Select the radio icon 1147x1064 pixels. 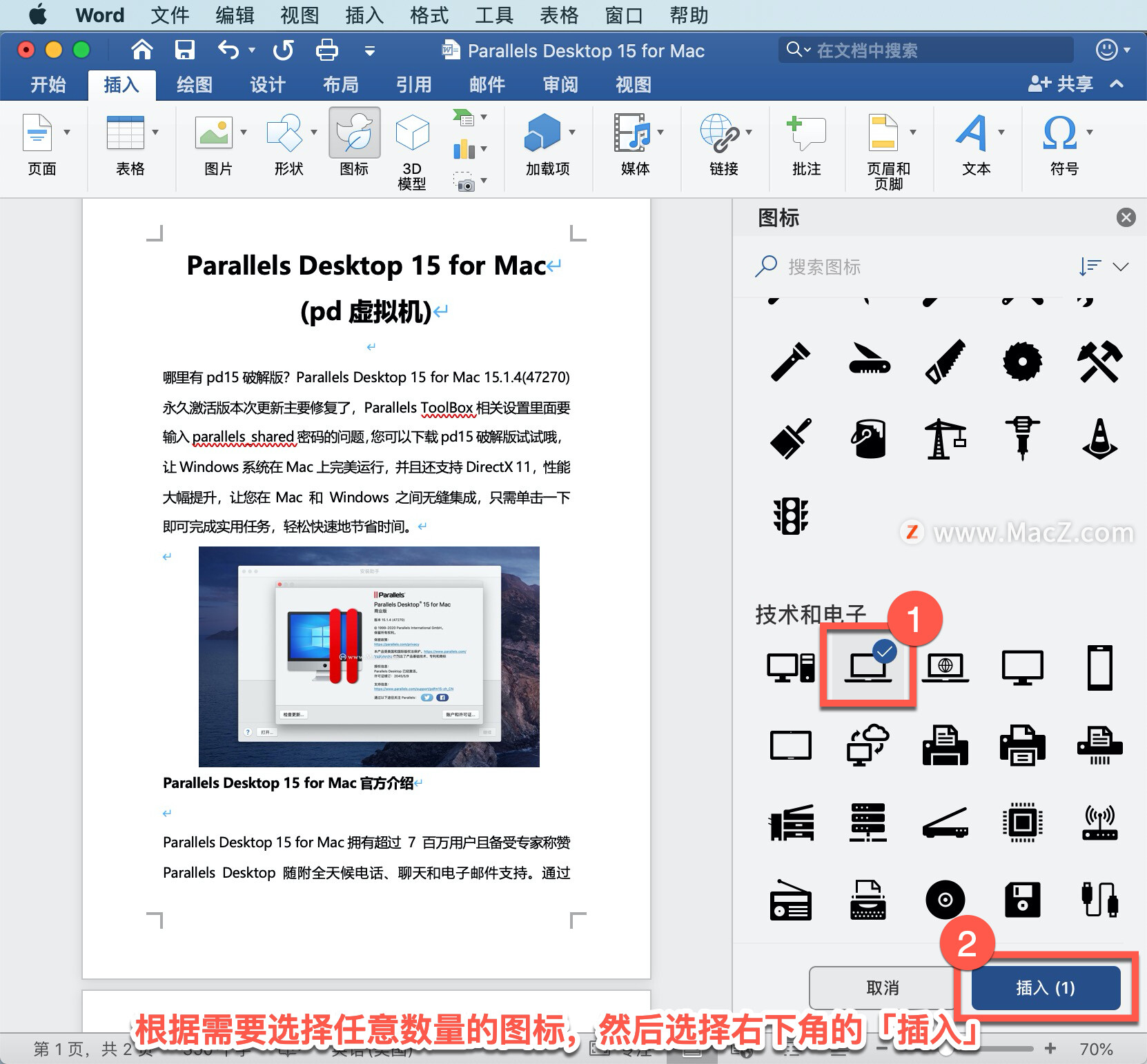[x=791, y=899]
